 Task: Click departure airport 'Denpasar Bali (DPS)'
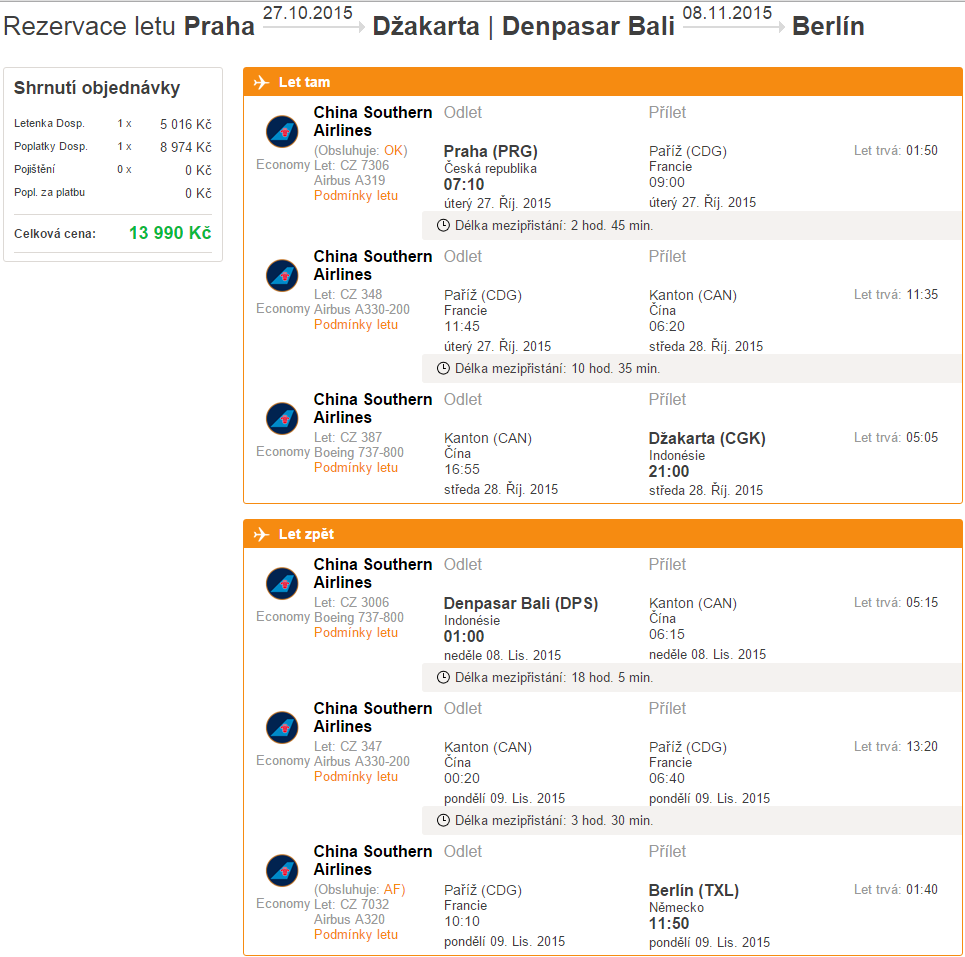tap(521, 604)
